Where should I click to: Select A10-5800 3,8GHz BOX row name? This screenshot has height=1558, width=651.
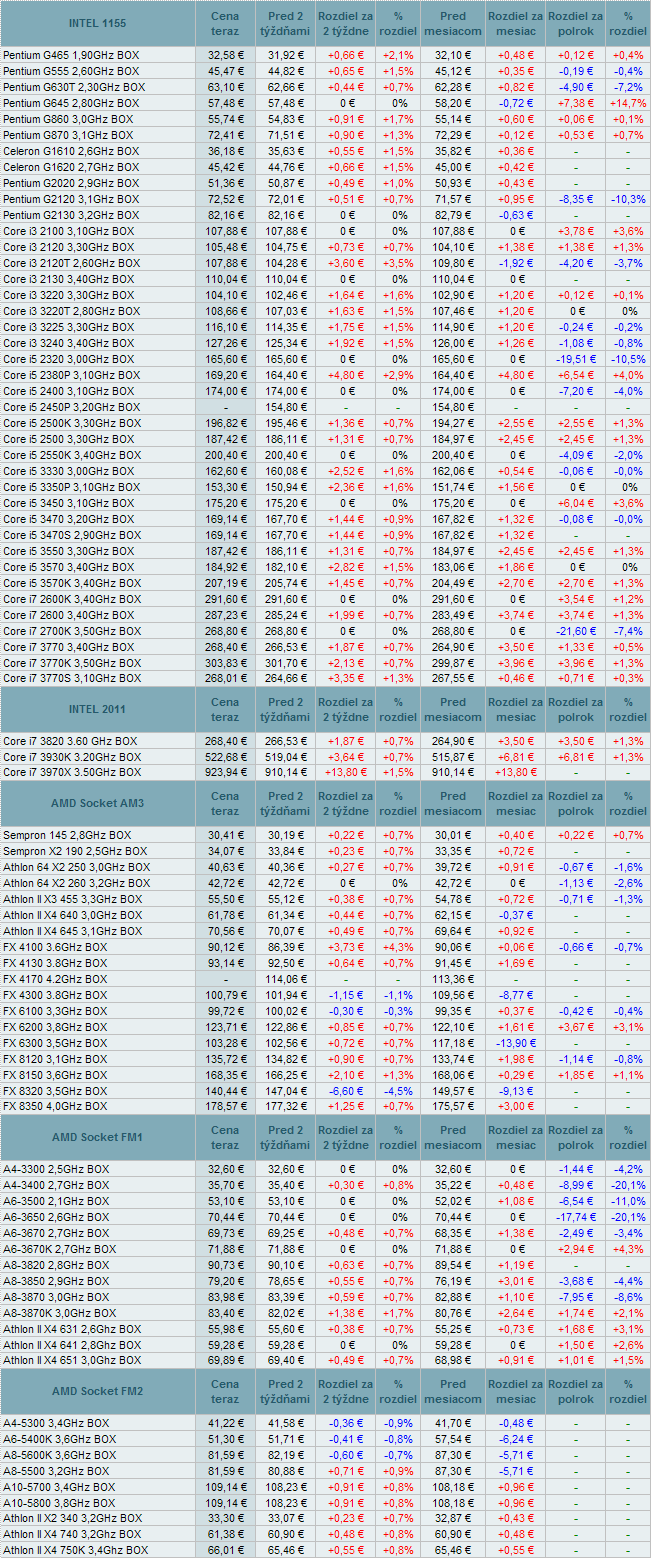59,1503
